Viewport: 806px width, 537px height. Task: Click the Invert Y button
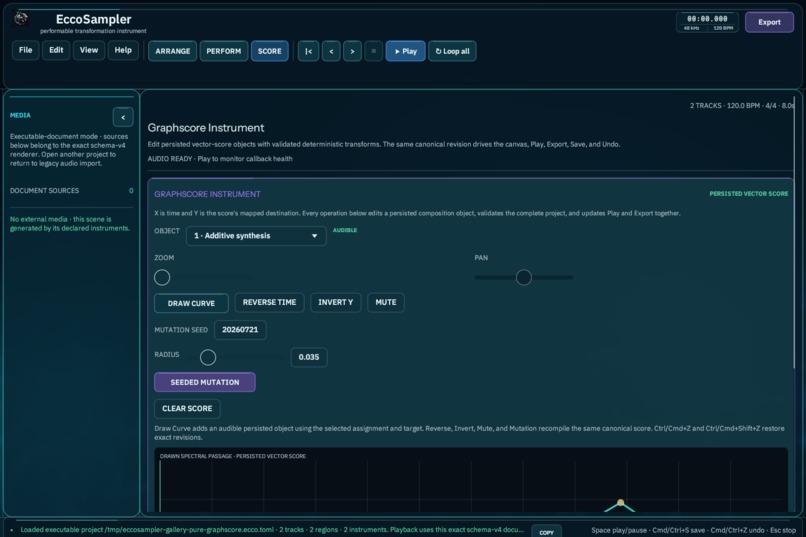336,302
